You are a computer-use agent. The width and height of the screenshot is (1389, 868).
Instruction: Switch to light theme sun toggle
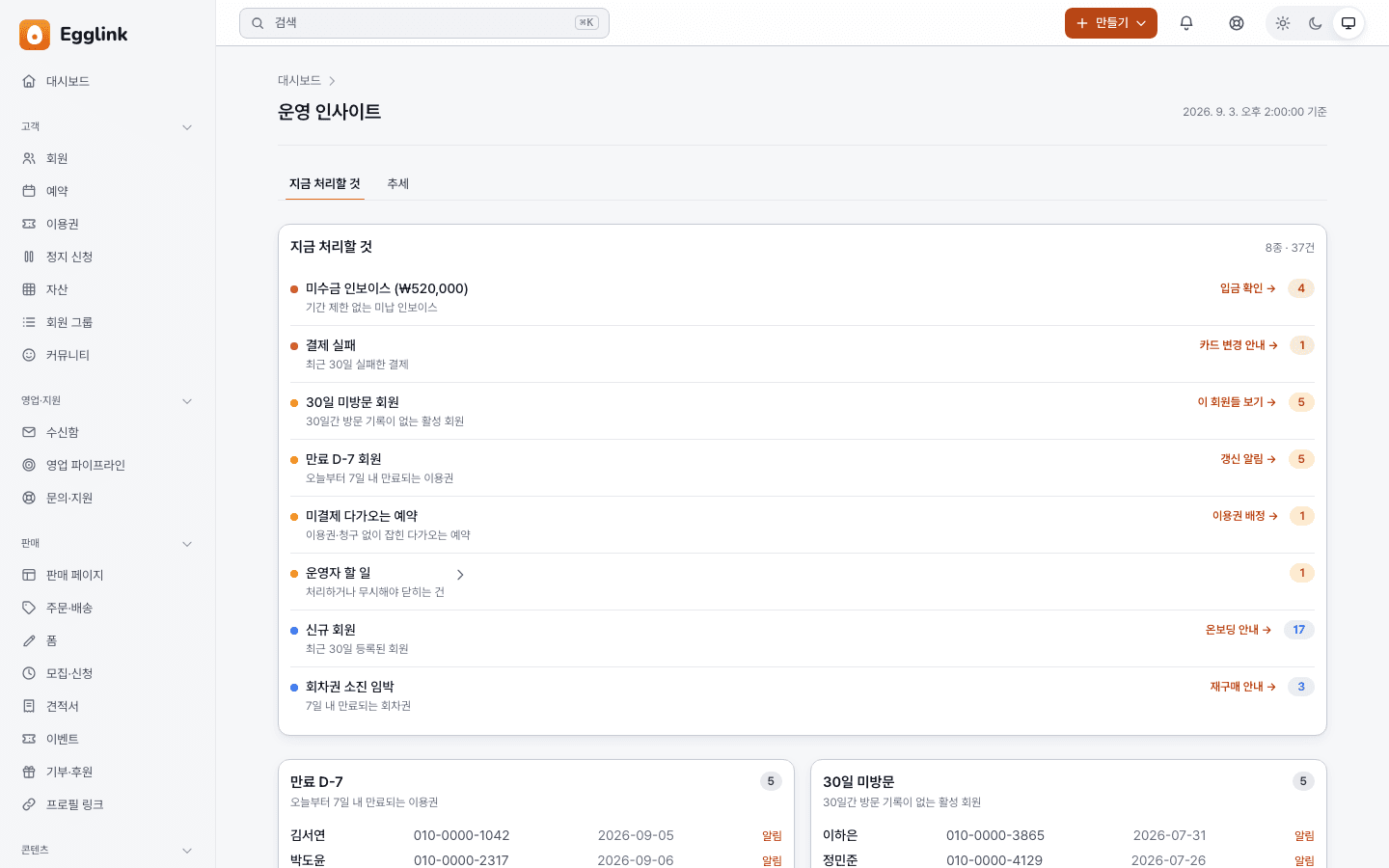(x=1283, y=23)
